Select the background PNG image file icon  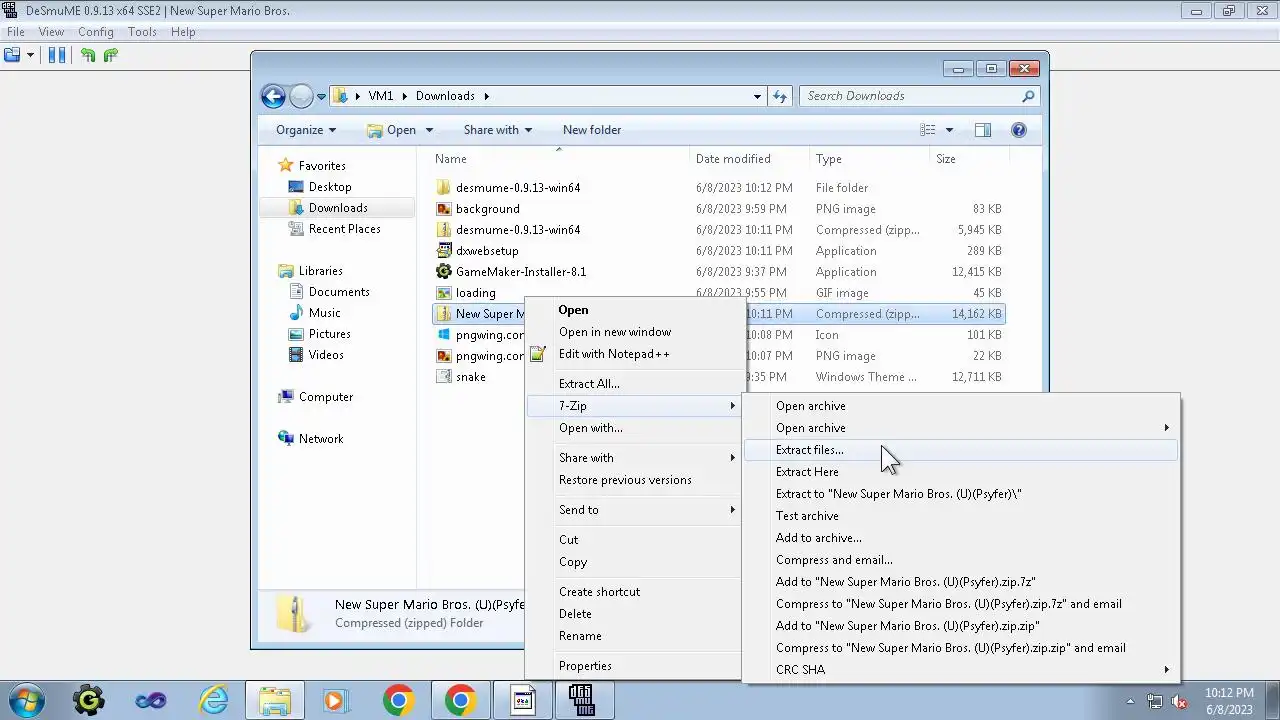445,209
